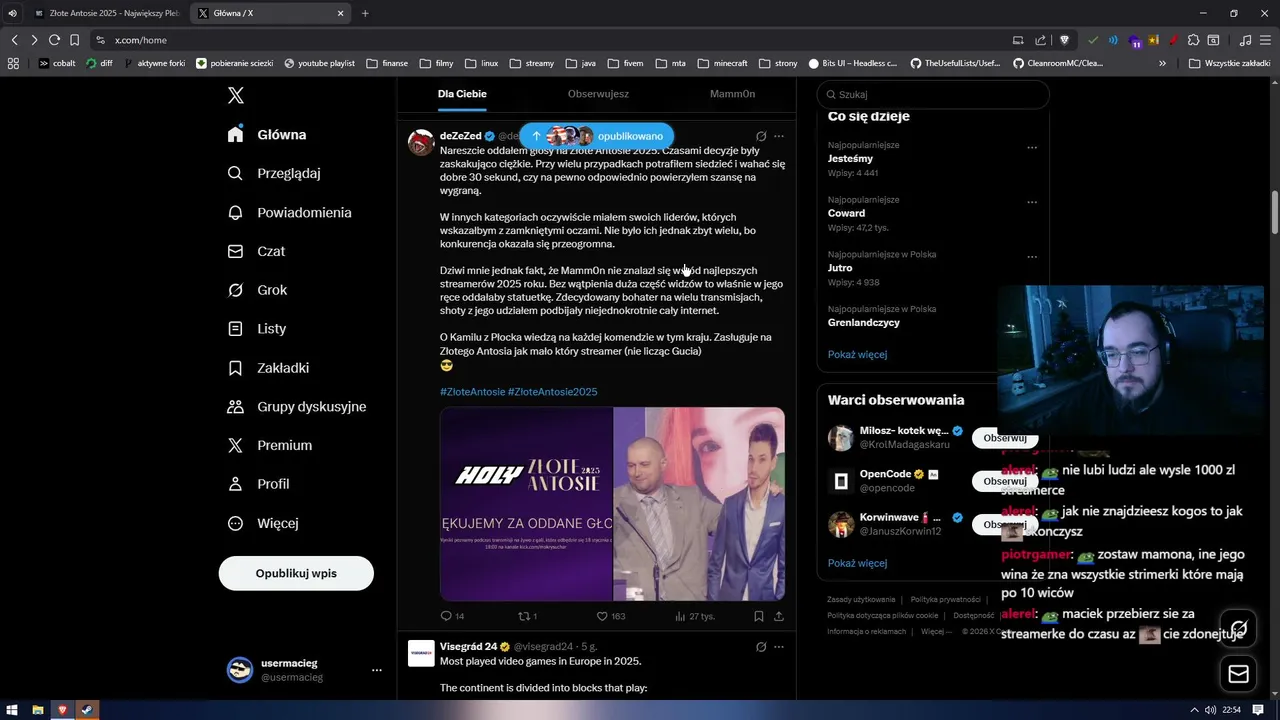
Task: Open the Jesteśmy trending topic
Action: tap(850, 158)
